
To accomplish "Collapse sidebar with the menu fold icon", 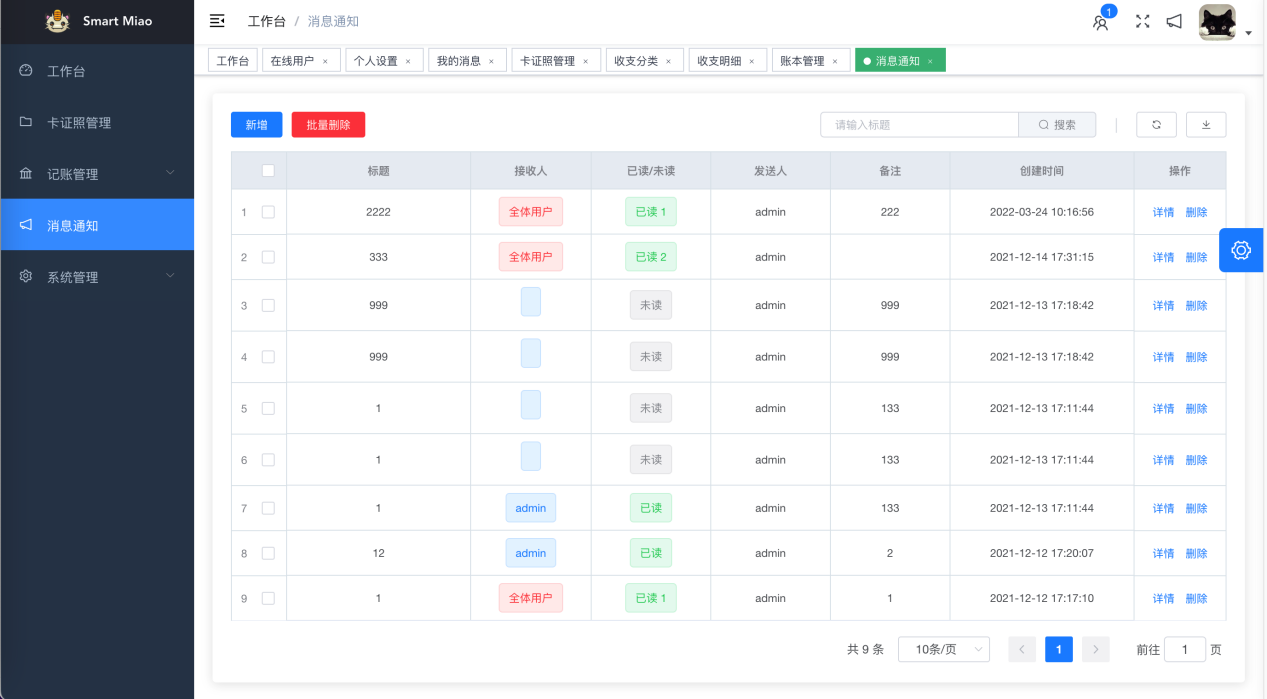I will pos(217,21).
